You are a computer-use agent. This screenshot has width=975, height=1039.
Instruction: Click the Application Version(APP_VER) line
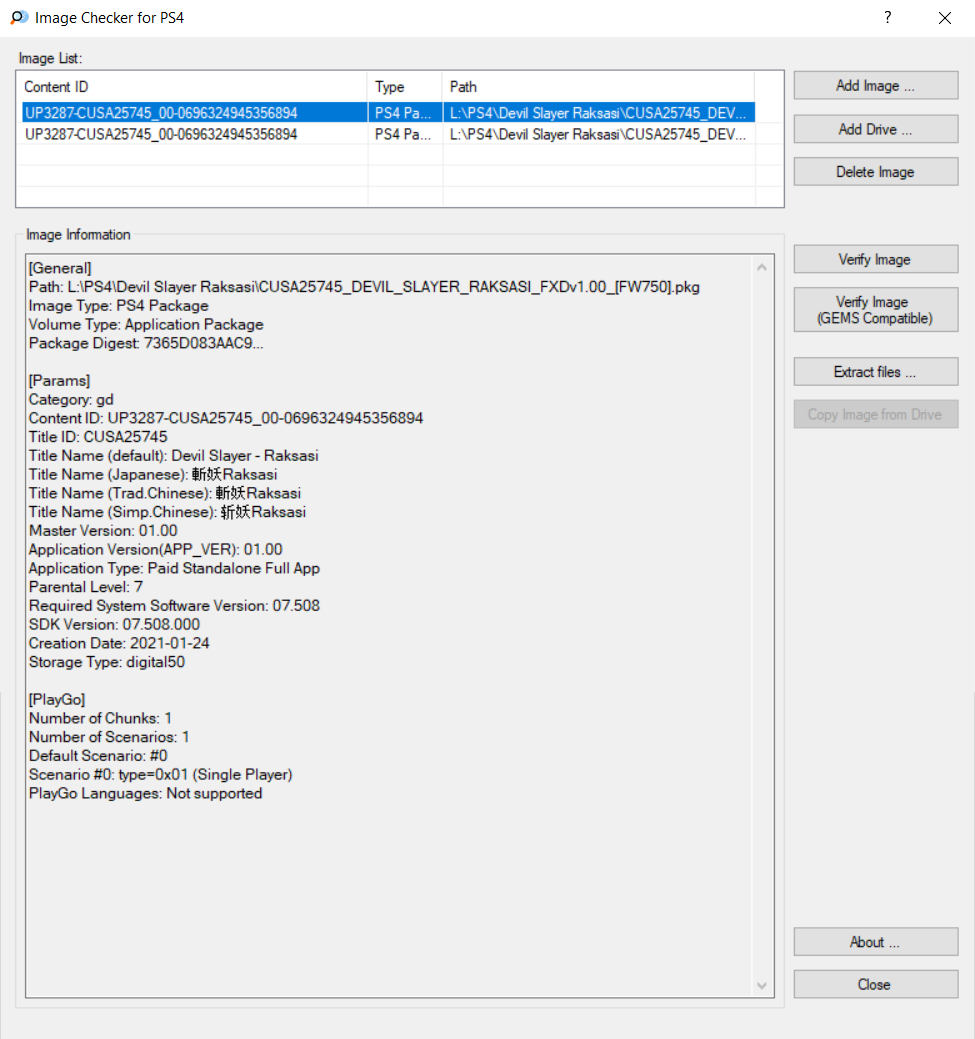(x=156, y=549)
